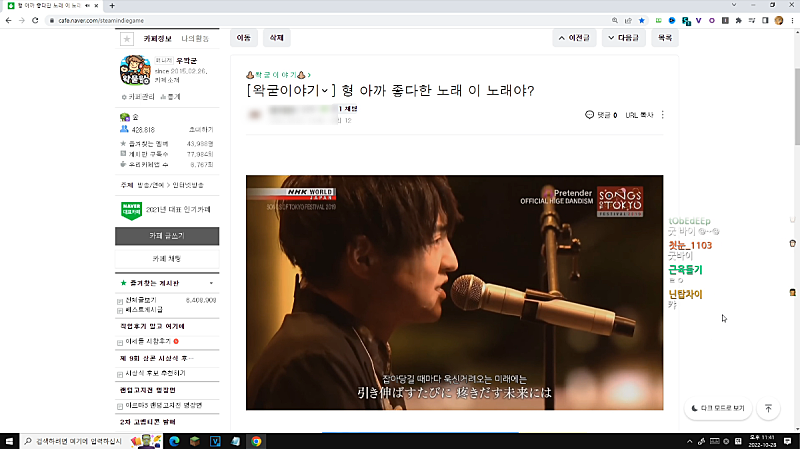Click chat username tObEdEEp
The image size is (800, 449).
(689, 221)
